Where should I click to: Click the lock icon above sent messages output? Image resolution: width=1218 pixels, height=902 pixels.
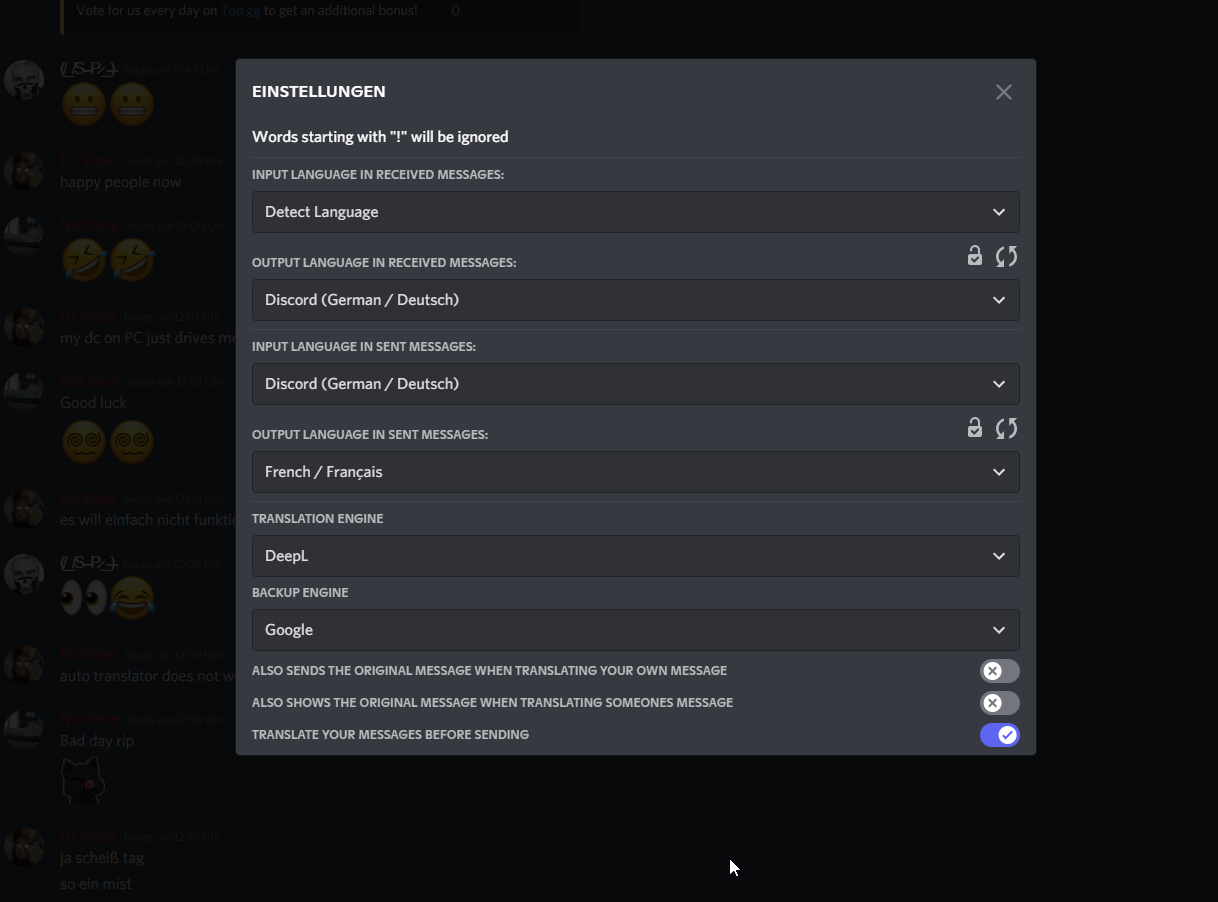975,428
